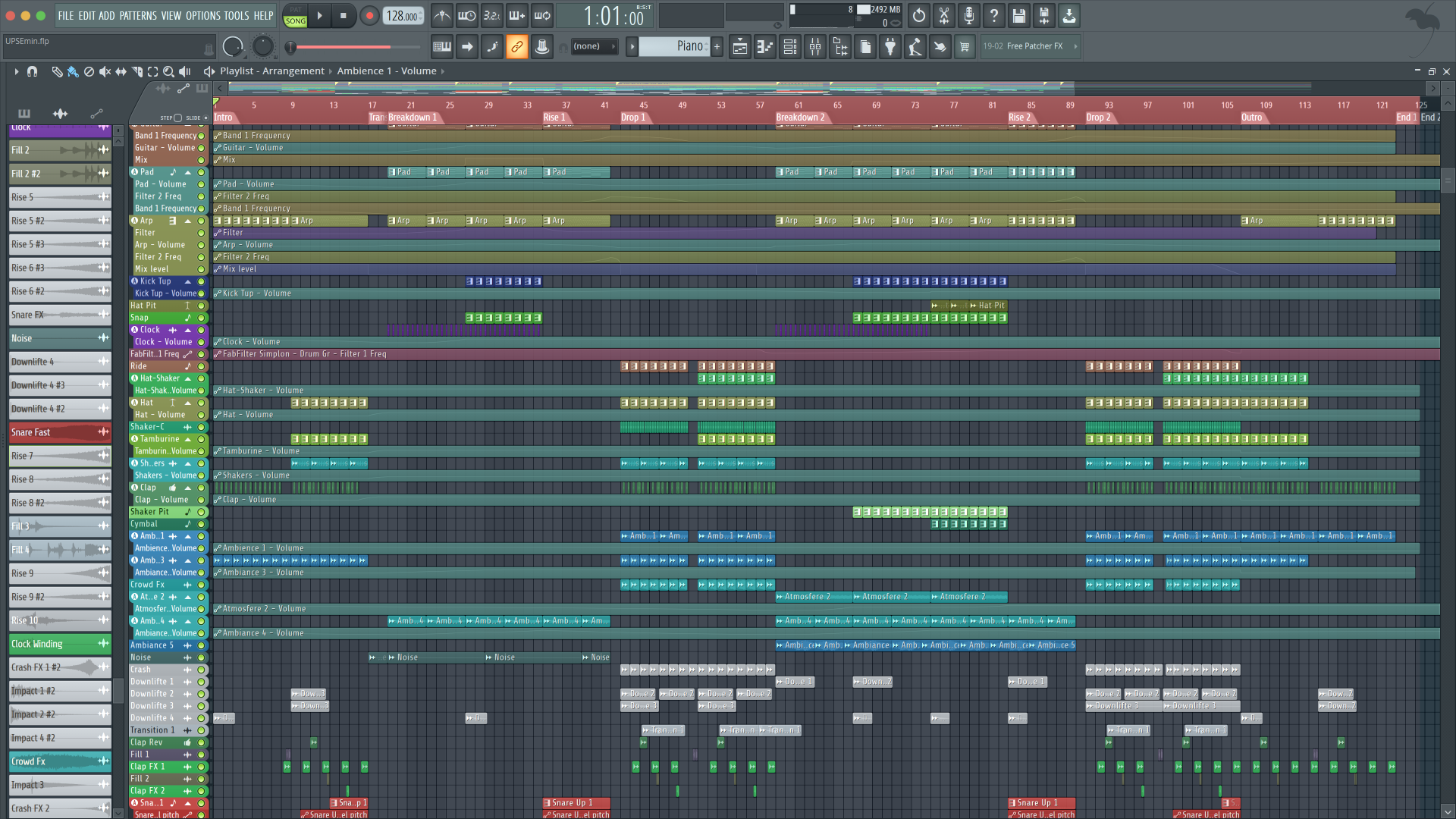The height and width of the screenshot is (819, 1456).
Task: Select the Snare Fast picker item
Action: 60,432
